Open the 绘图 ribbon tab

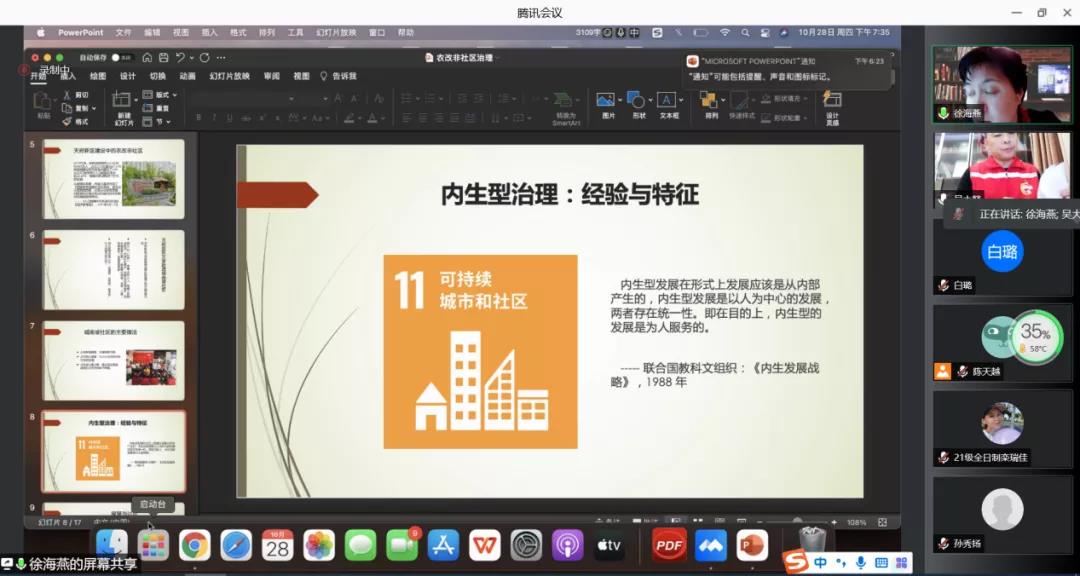[98, 76]
